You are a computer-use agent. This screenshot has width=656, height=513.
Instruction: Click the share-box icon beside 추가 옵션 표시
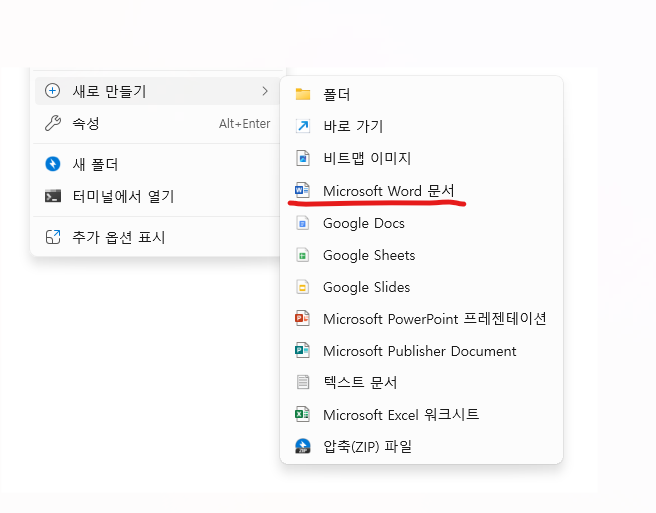pyautogui.click(x=53, y=237)
